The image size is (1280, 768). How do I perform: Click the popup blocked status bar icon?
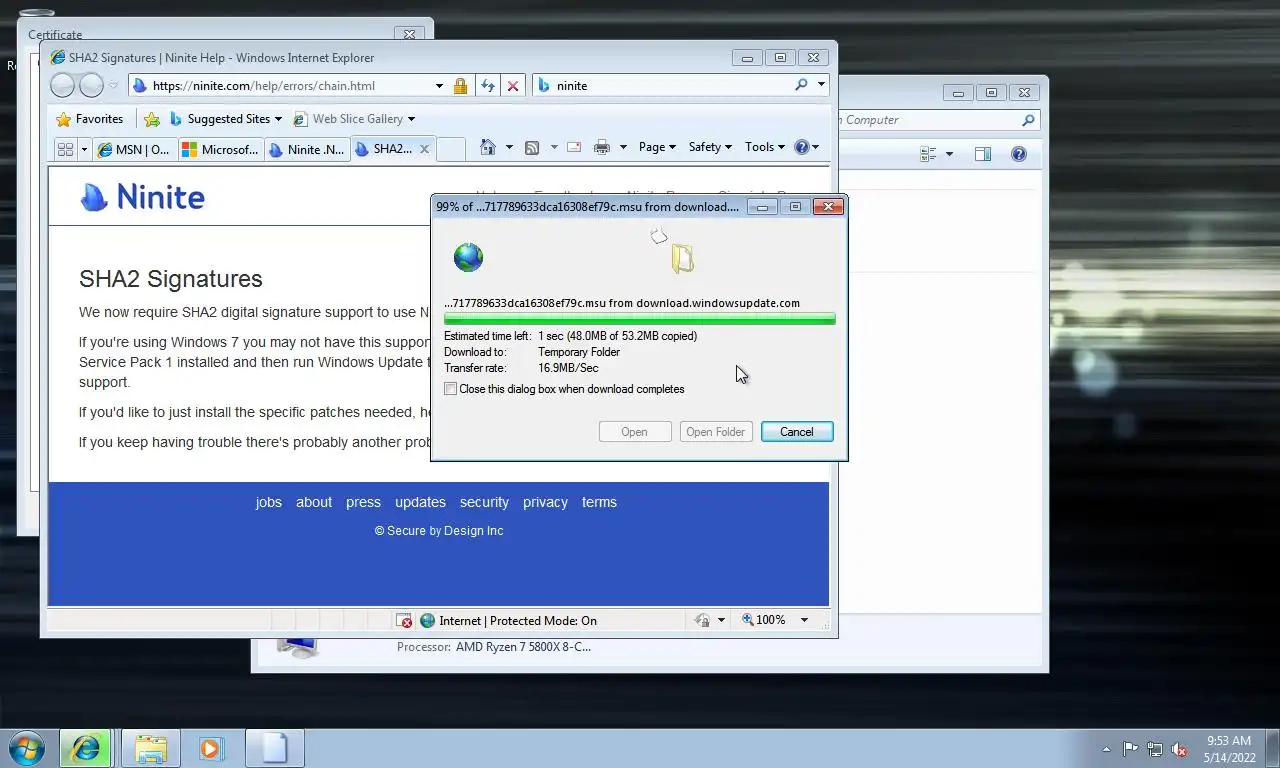pyautogui.click(x=404, y=621)
